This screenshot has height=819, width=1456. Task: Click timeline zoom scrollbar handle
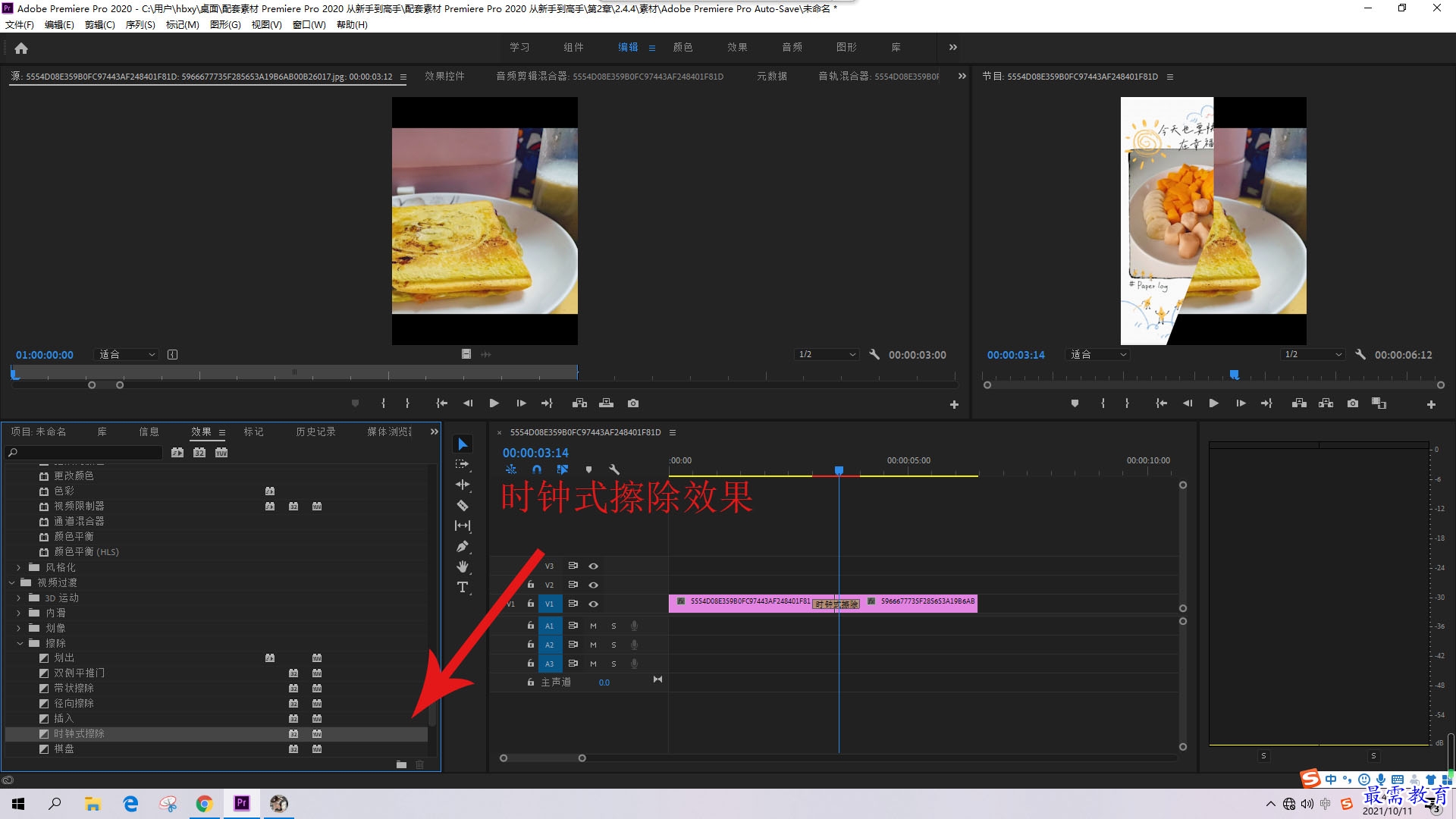tap(582, 758)
